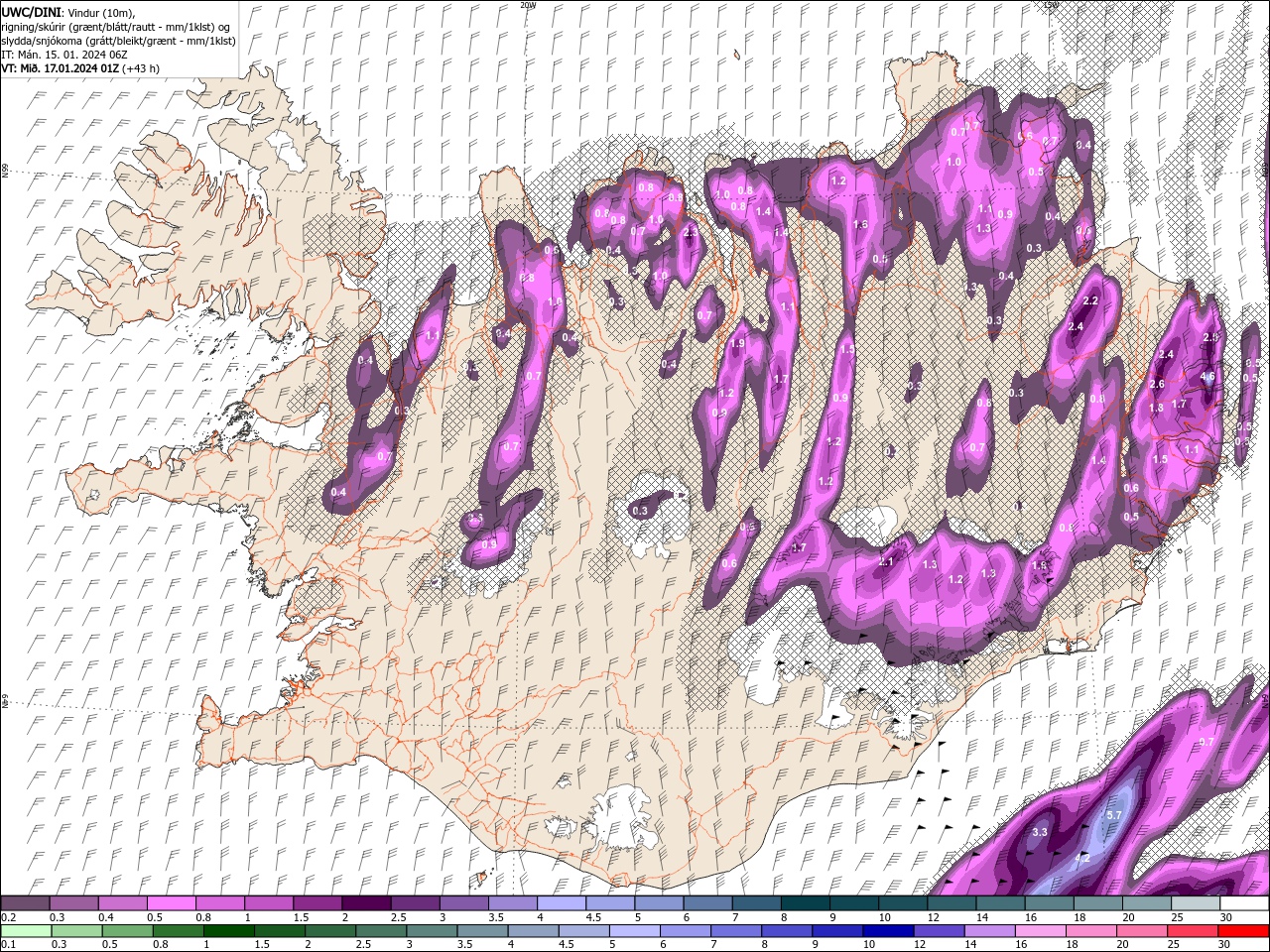Pick the palest green 0.1–0.3 swatch in the green legend
Screen dimensions: 1270x952
point(25,930)
